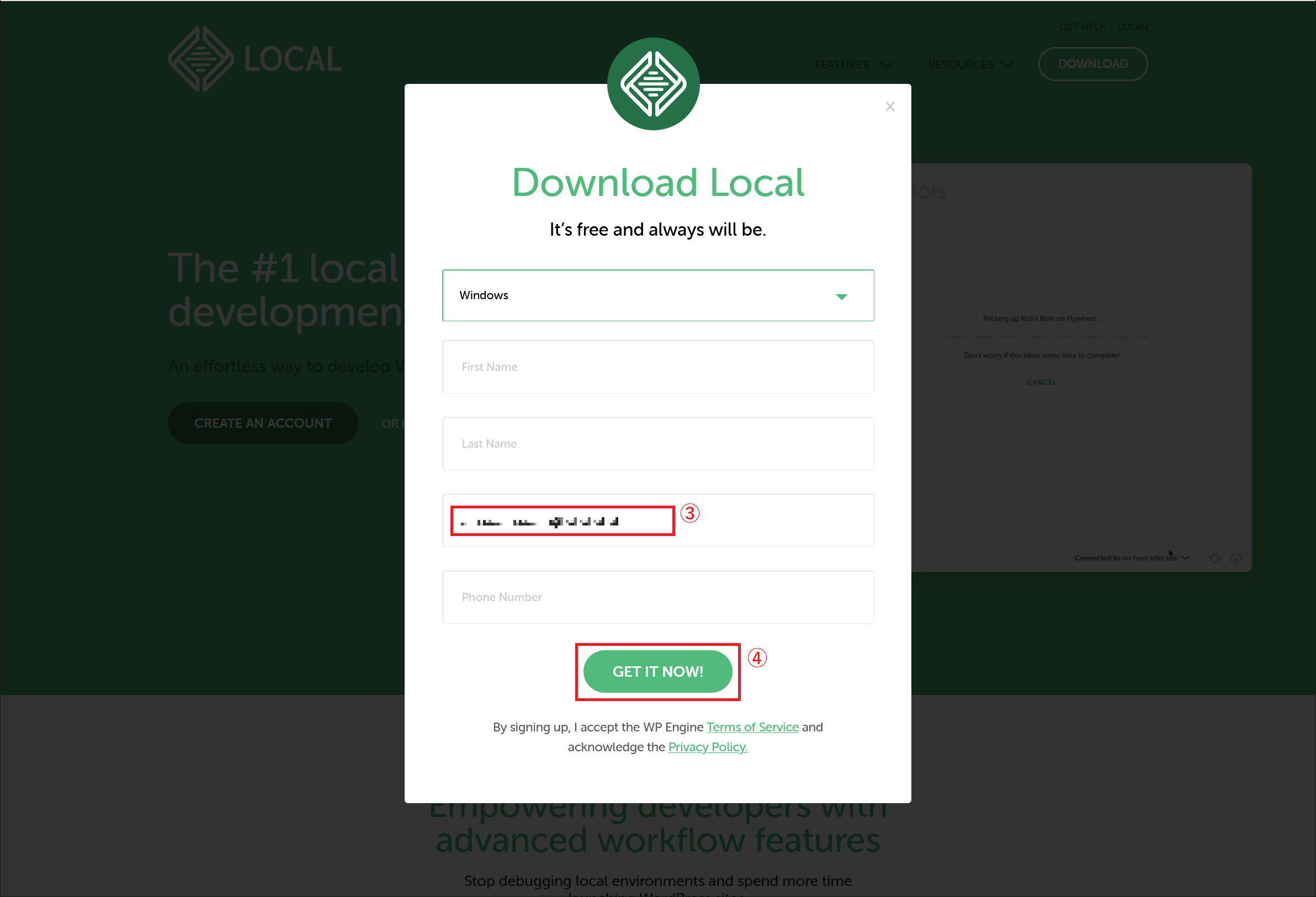The width and height of the screenshot is (1316, 897).
Task: Click the email address field
Action: [658, 521]
